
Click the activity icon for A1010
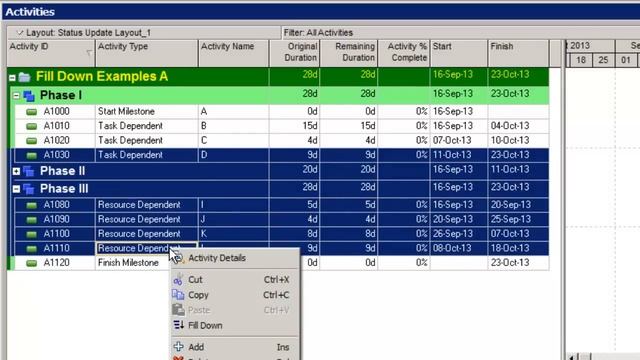coord(31,127)
